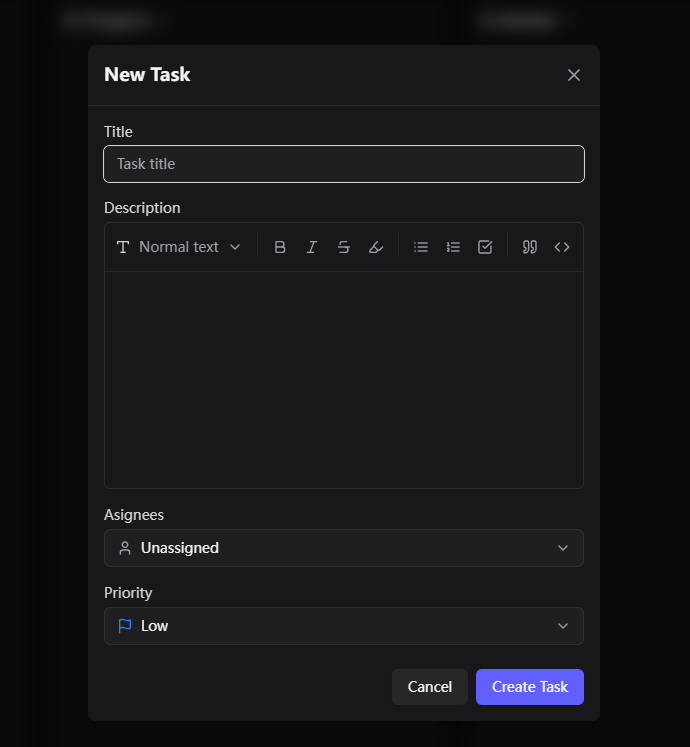Close the New Task dialog
Viewport: 690px width, 747px height.
click(574, 75)
